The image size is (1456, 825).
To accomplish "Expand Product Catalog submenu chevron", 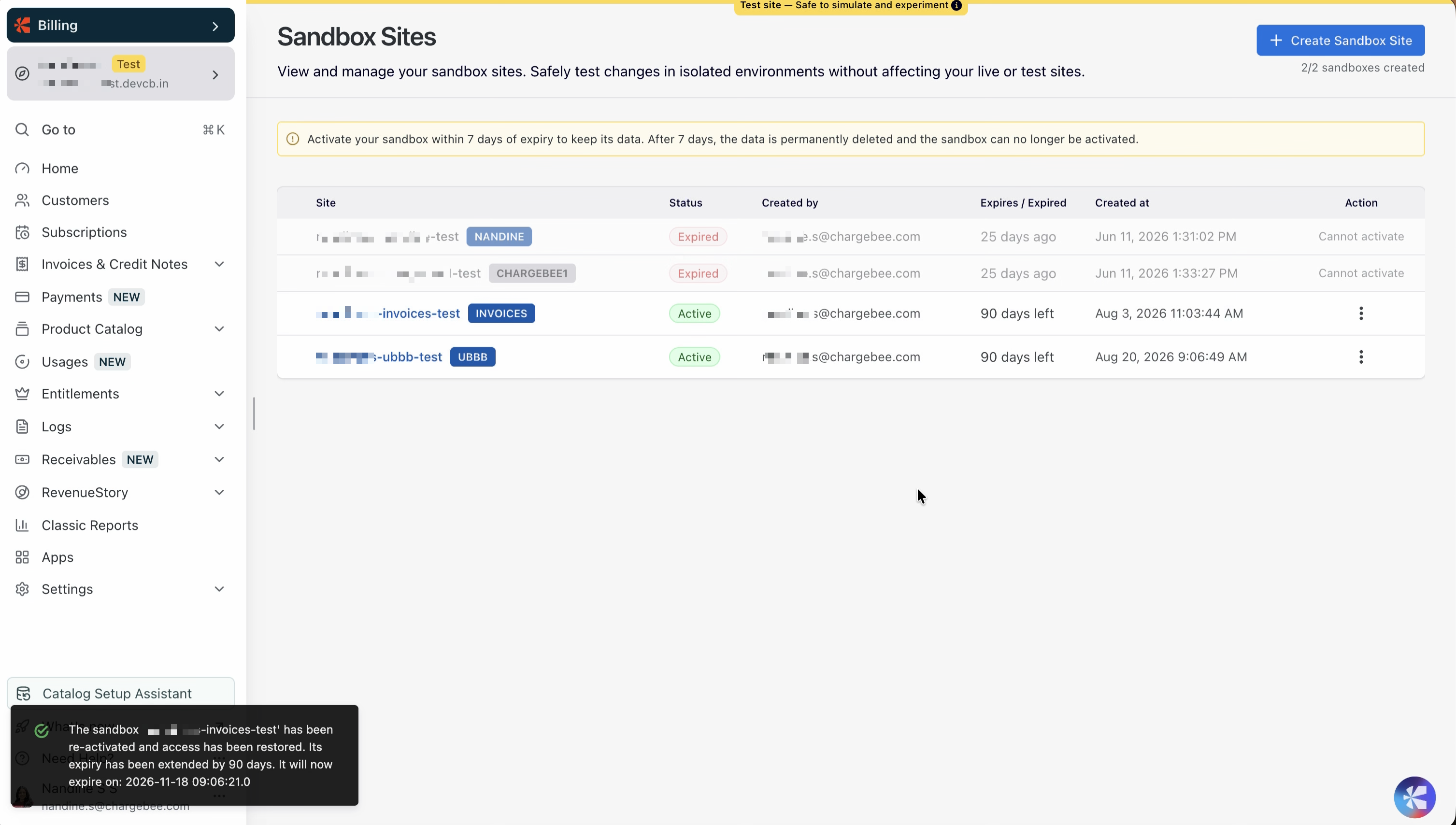I will 219,328.
